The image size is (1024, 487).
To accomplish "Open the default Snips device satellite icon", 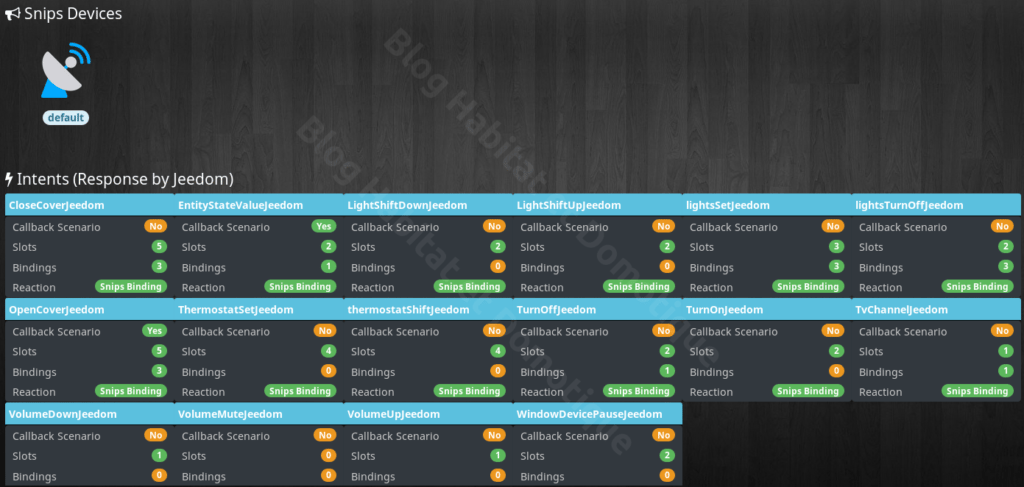I will 66,71.
